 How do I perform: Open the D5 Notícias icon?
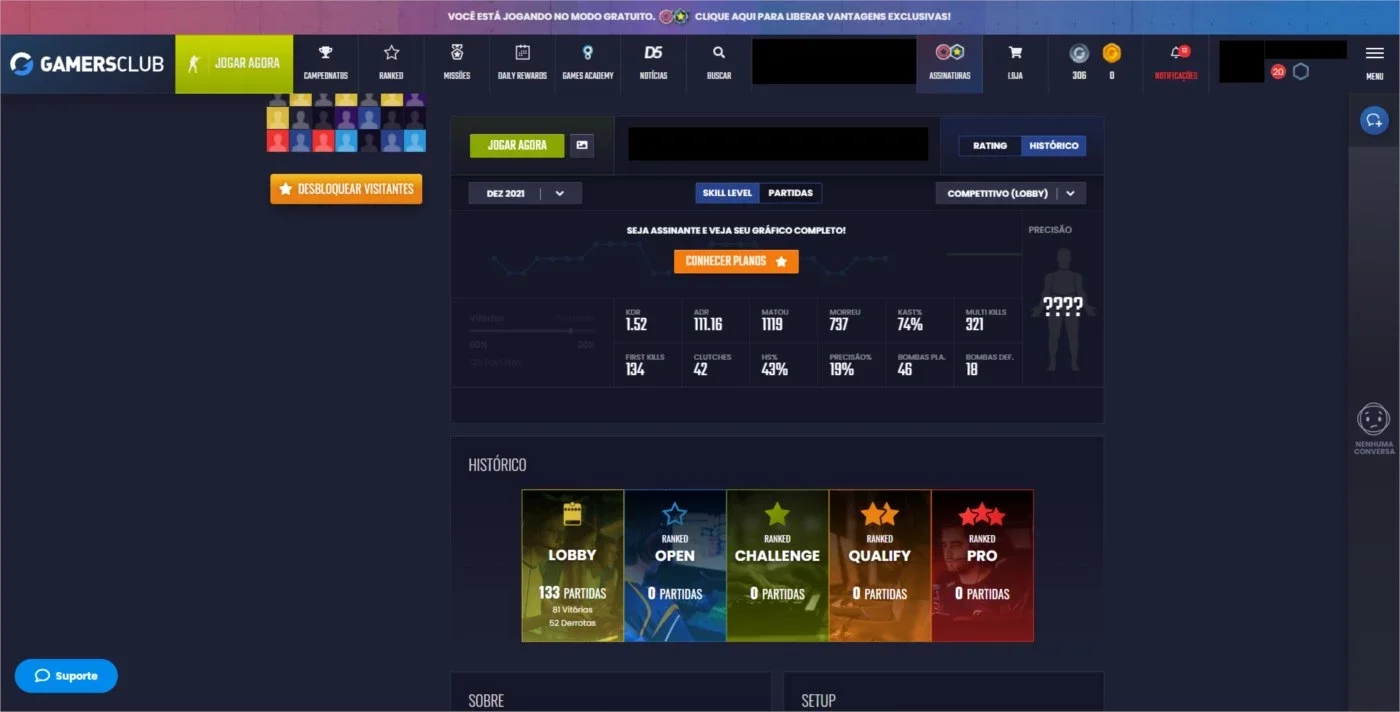coord(653,53)
